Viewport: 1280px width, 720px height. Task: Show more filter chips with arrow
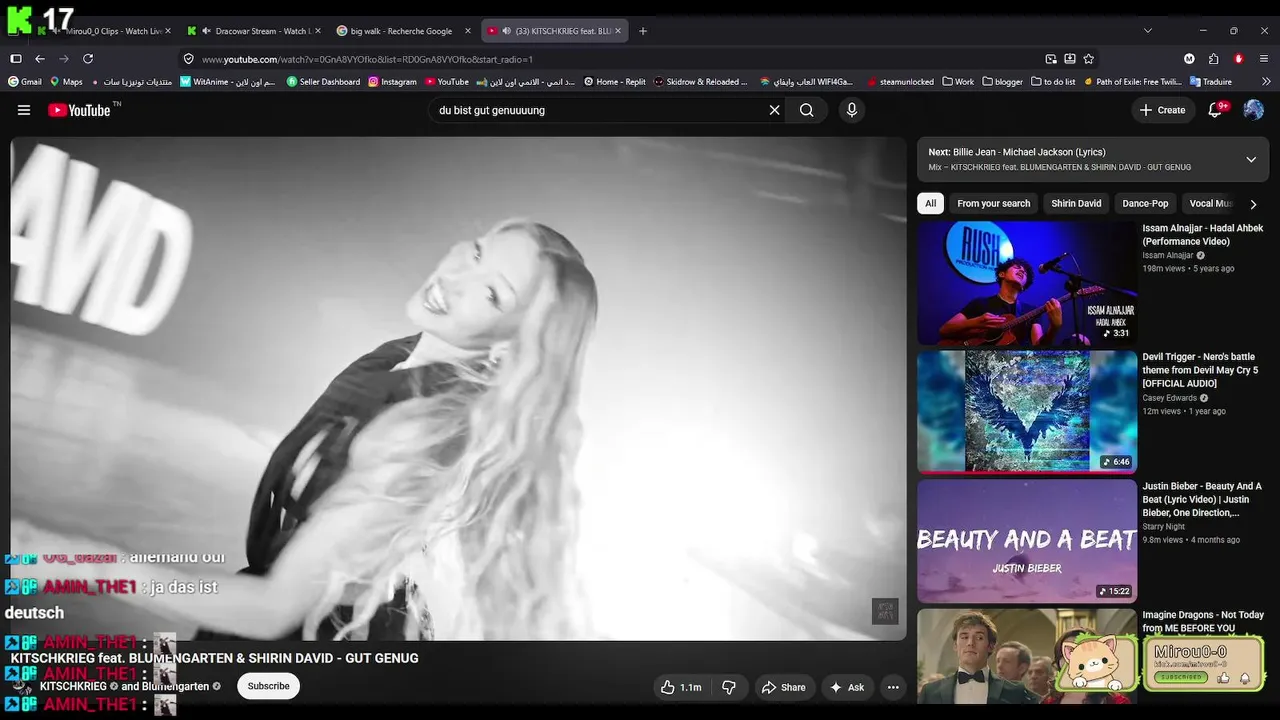pyautogui.click(x=1253, y=204)
